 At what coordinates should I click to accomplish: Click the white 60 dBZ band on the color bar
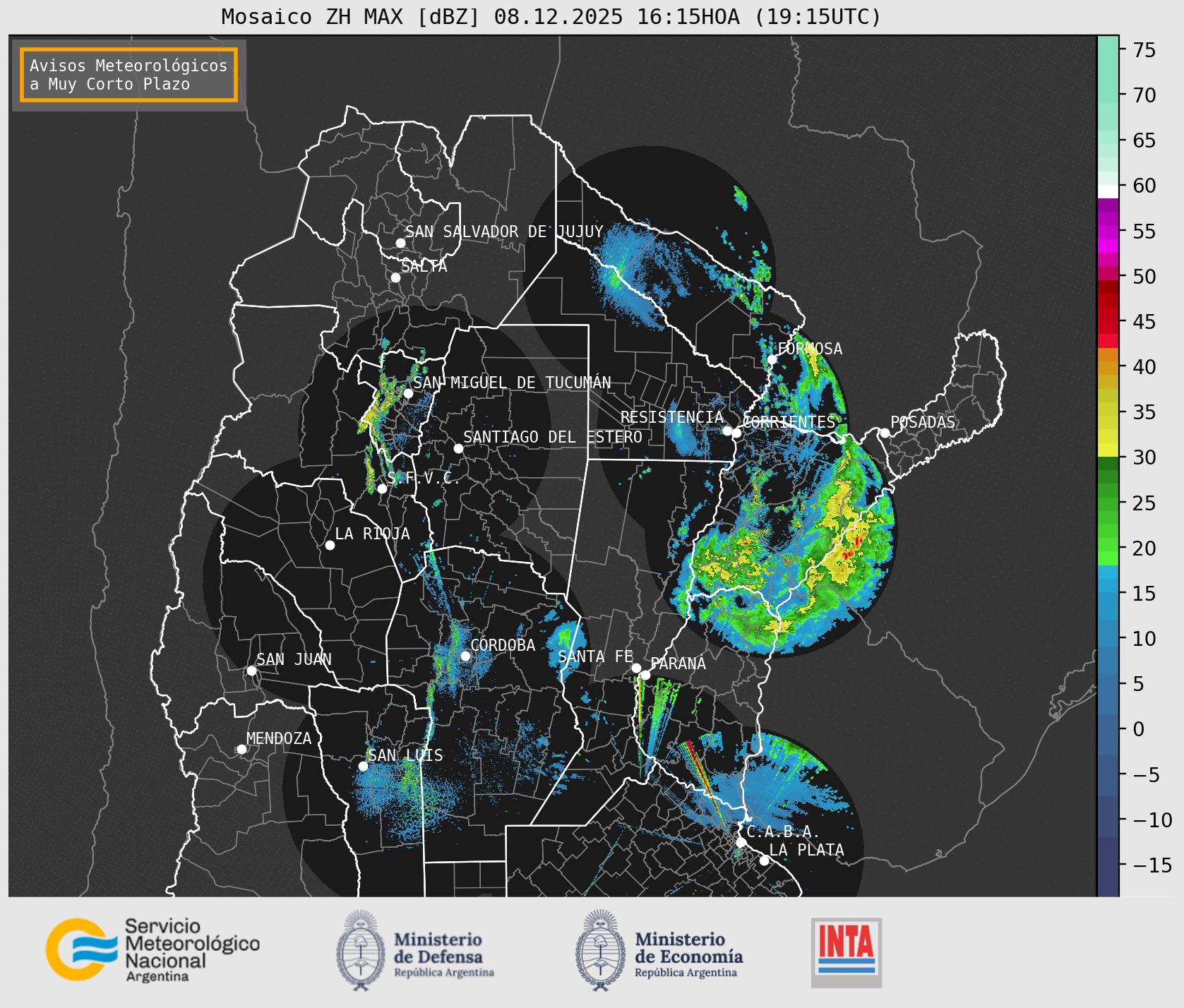click(x=1108, y=191)
